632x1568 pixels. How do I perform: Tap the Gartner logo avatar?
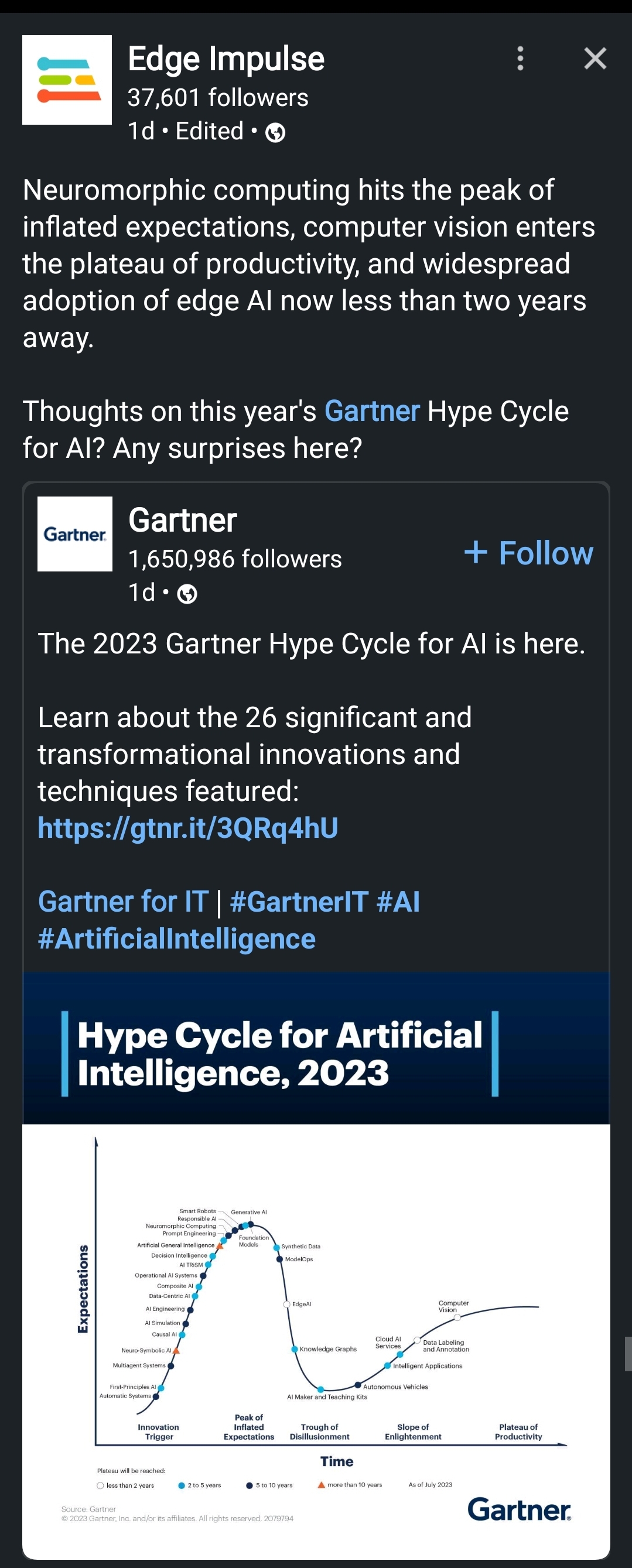pyautogui.click(x=75, y=534)
